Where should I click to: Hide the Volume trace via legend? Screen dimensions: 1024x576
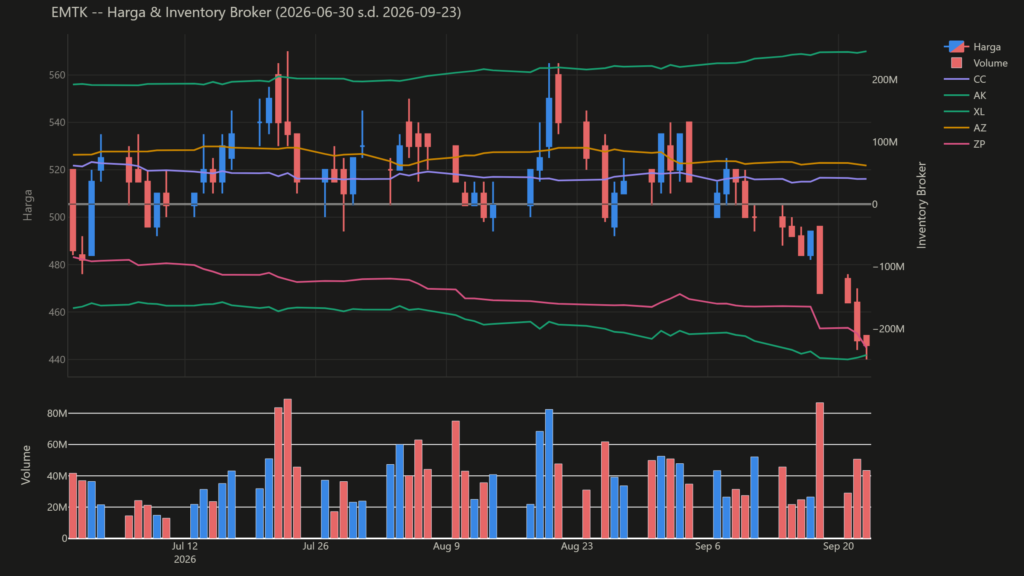(x=976, y=63)
